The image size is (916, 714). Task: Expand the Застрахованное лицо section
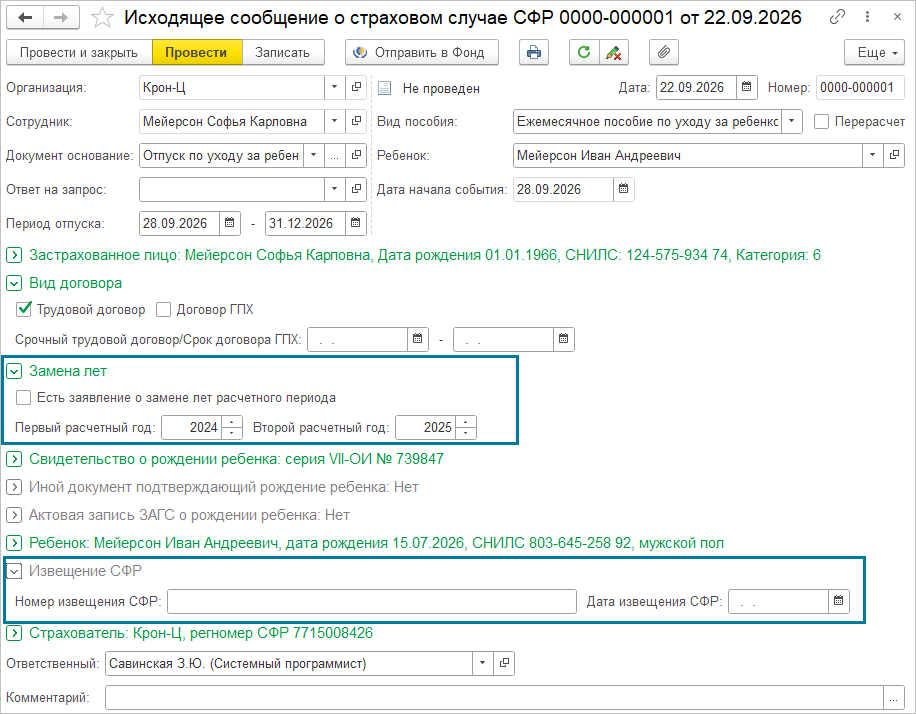(14, 255)
